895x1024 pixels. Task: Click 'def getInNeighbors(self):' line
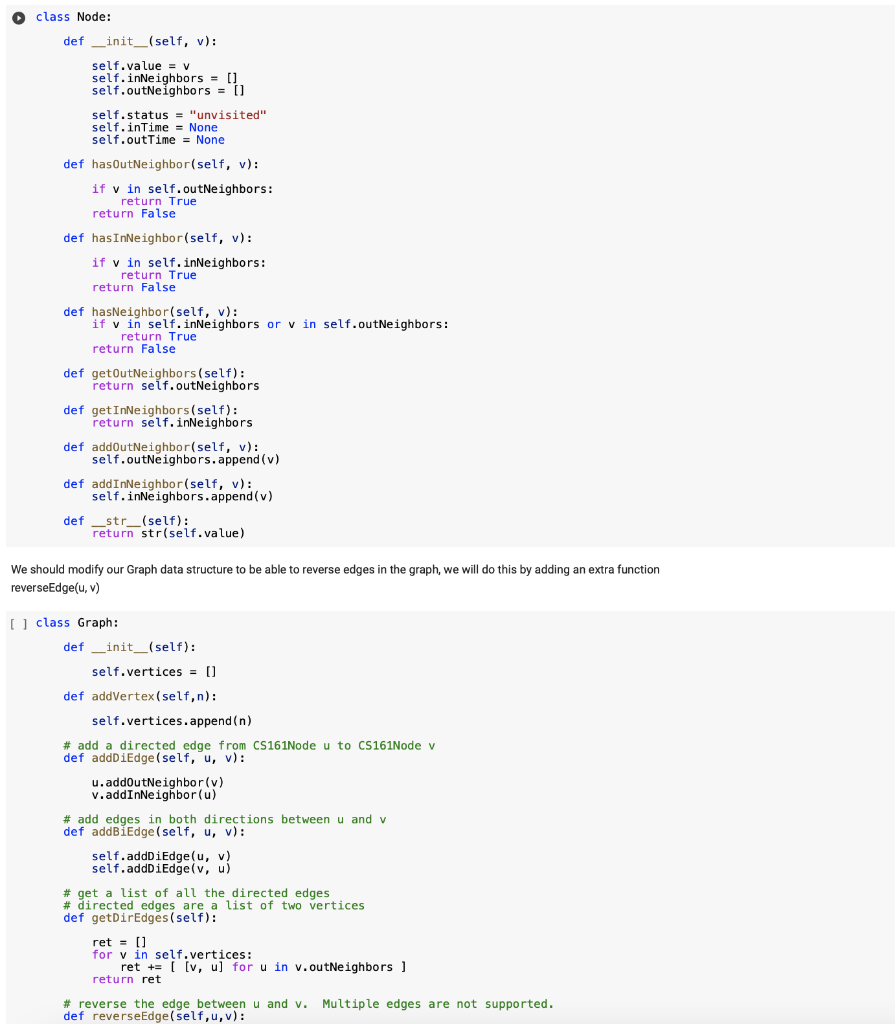coord(150,410)
